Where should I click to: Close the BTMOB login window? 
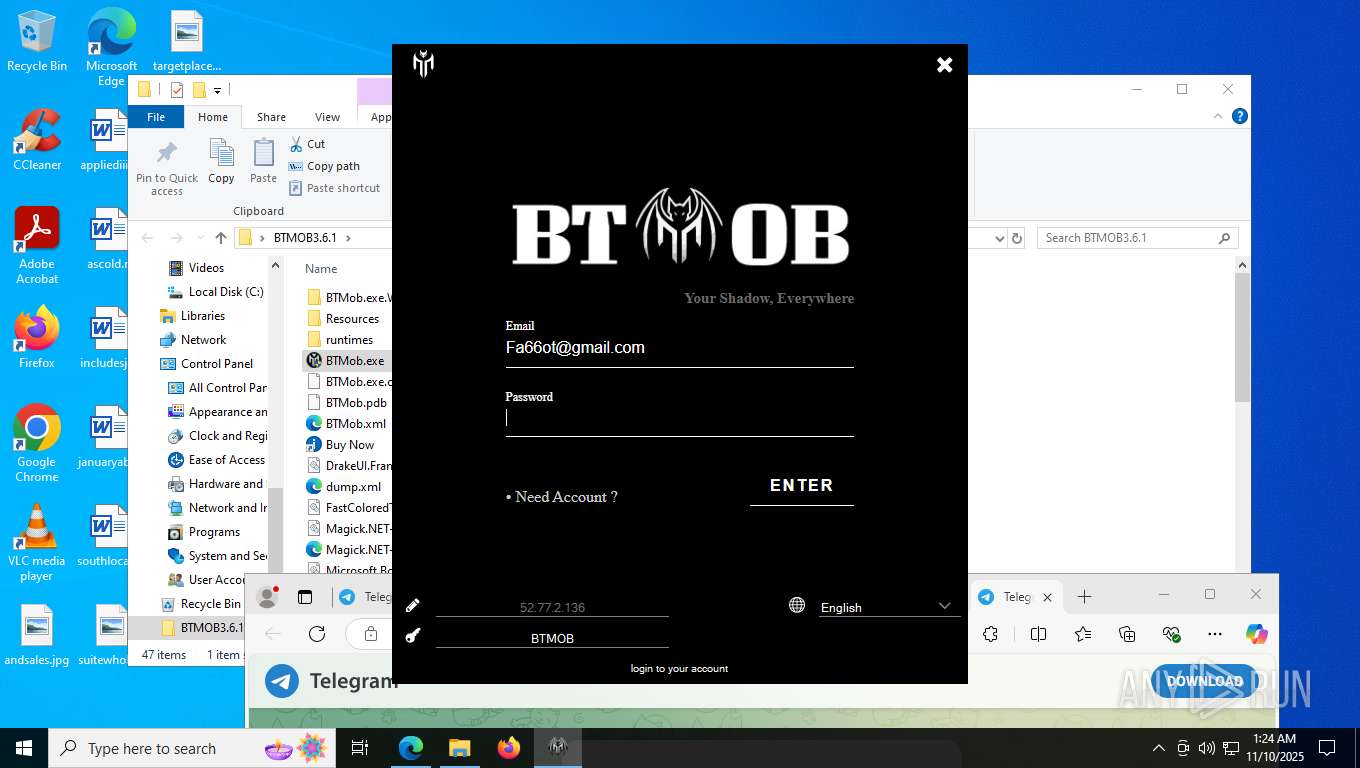944,65
